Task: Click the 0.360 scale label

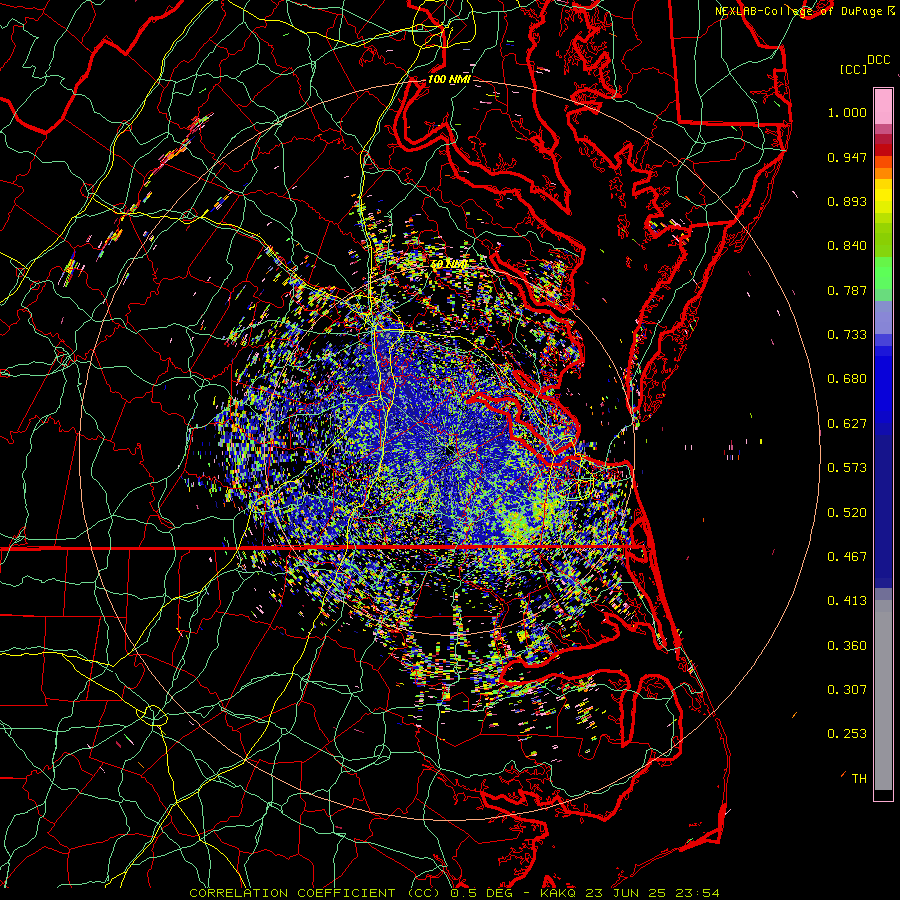Action: [x=847, y=646]
